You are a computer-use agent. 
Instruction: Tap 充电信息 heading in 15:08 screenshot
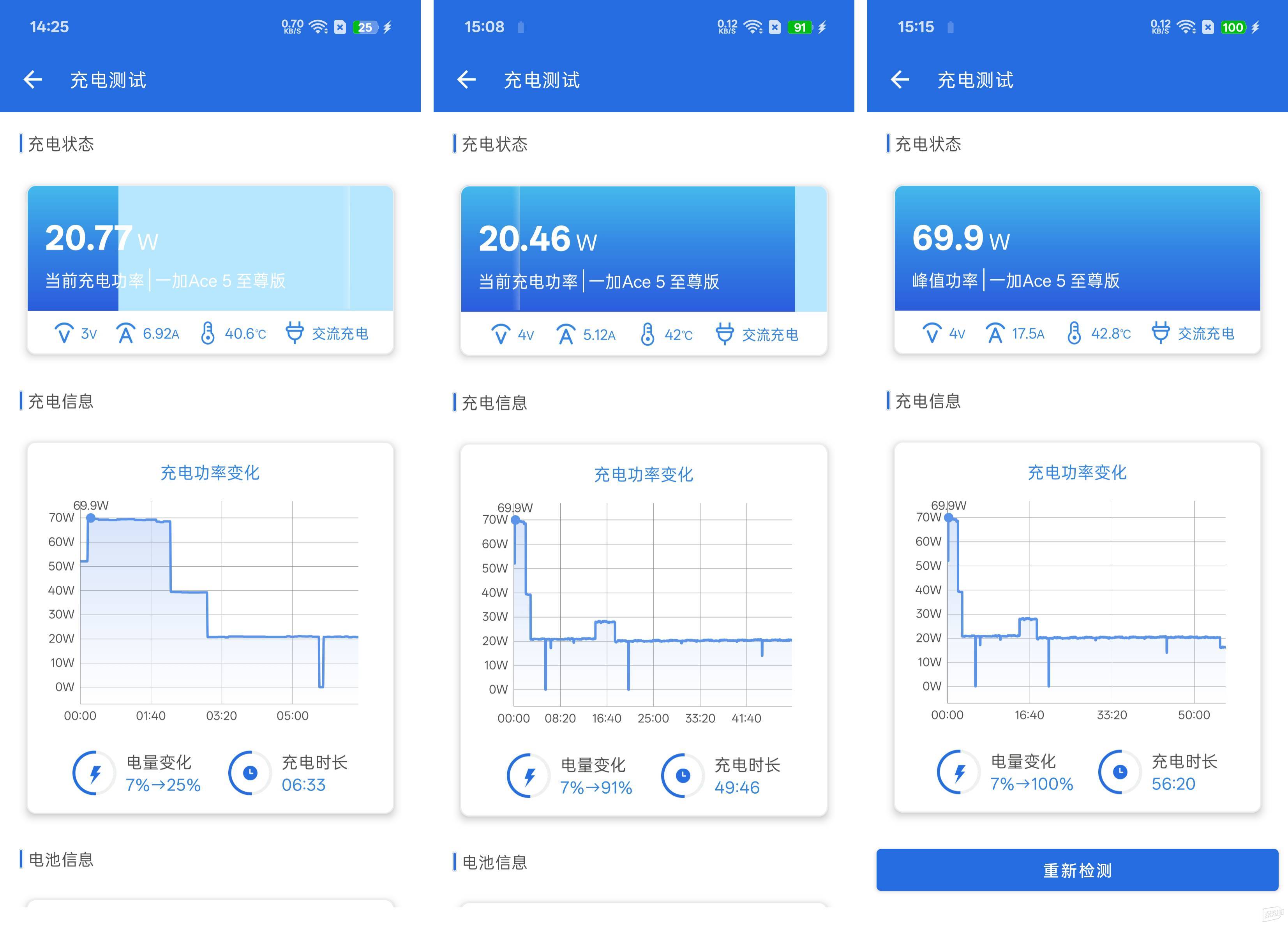click(494, 403)
